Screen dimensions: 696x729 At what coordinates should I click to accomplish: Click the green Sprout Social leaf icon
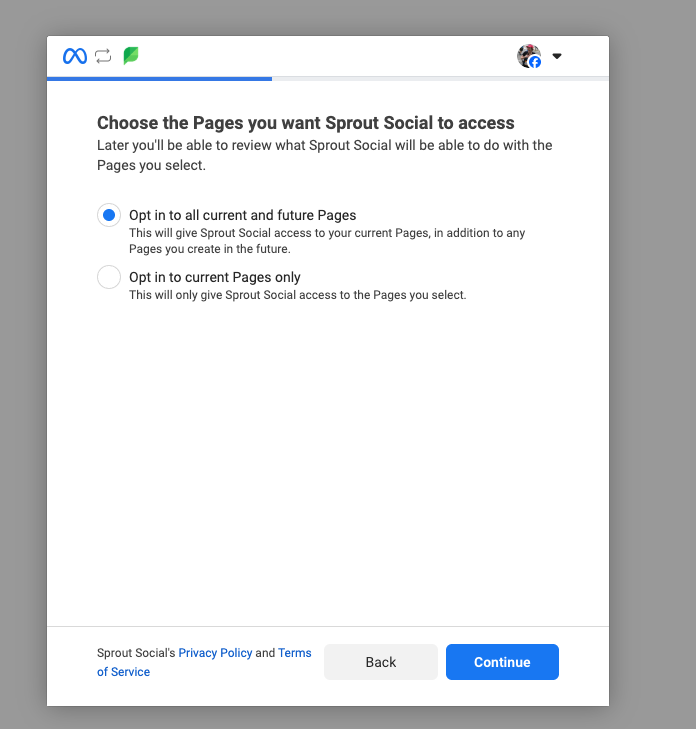131,56
